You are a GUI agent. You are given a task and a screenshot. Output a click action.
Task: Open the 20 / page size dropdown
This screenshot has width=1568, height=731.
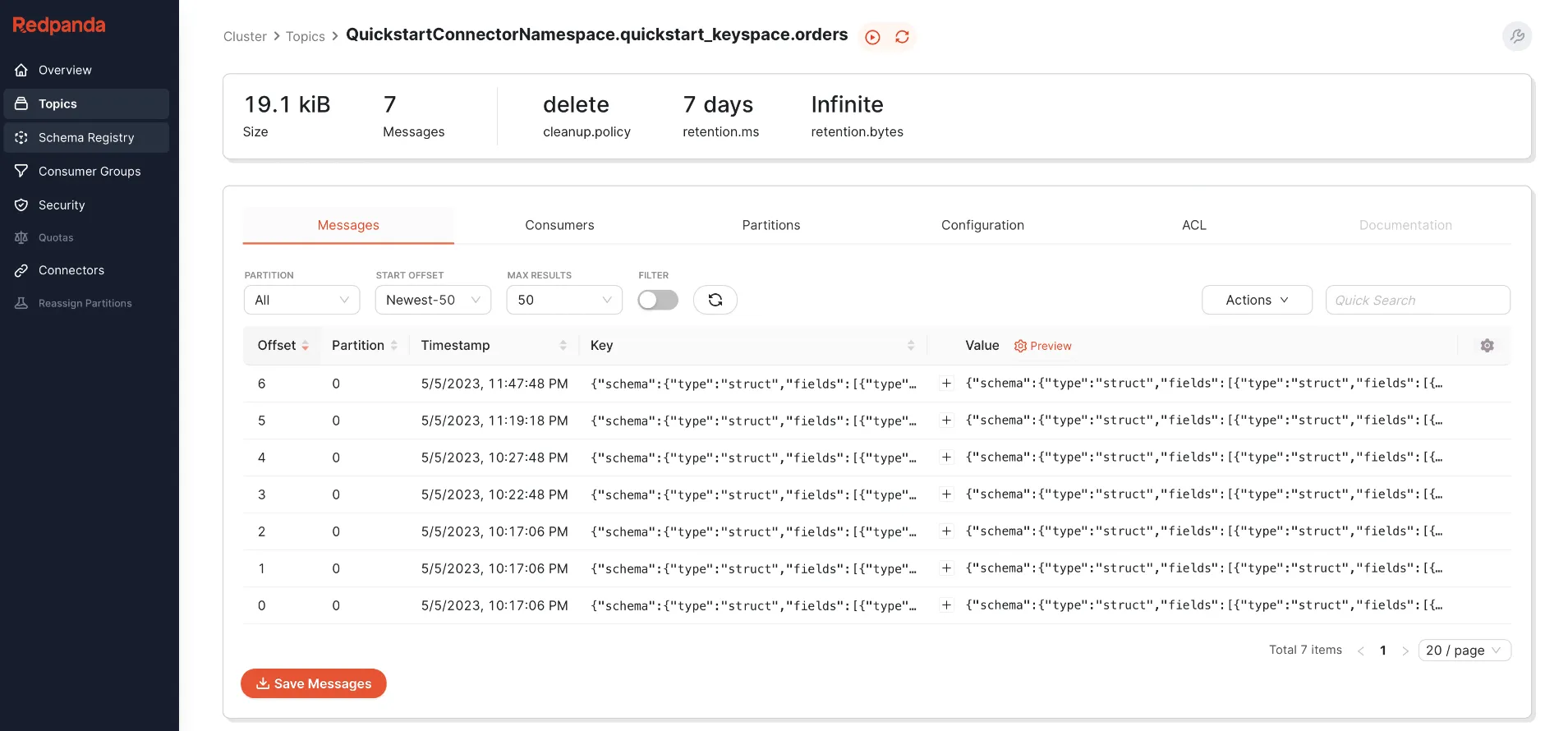pos(1465,651)
